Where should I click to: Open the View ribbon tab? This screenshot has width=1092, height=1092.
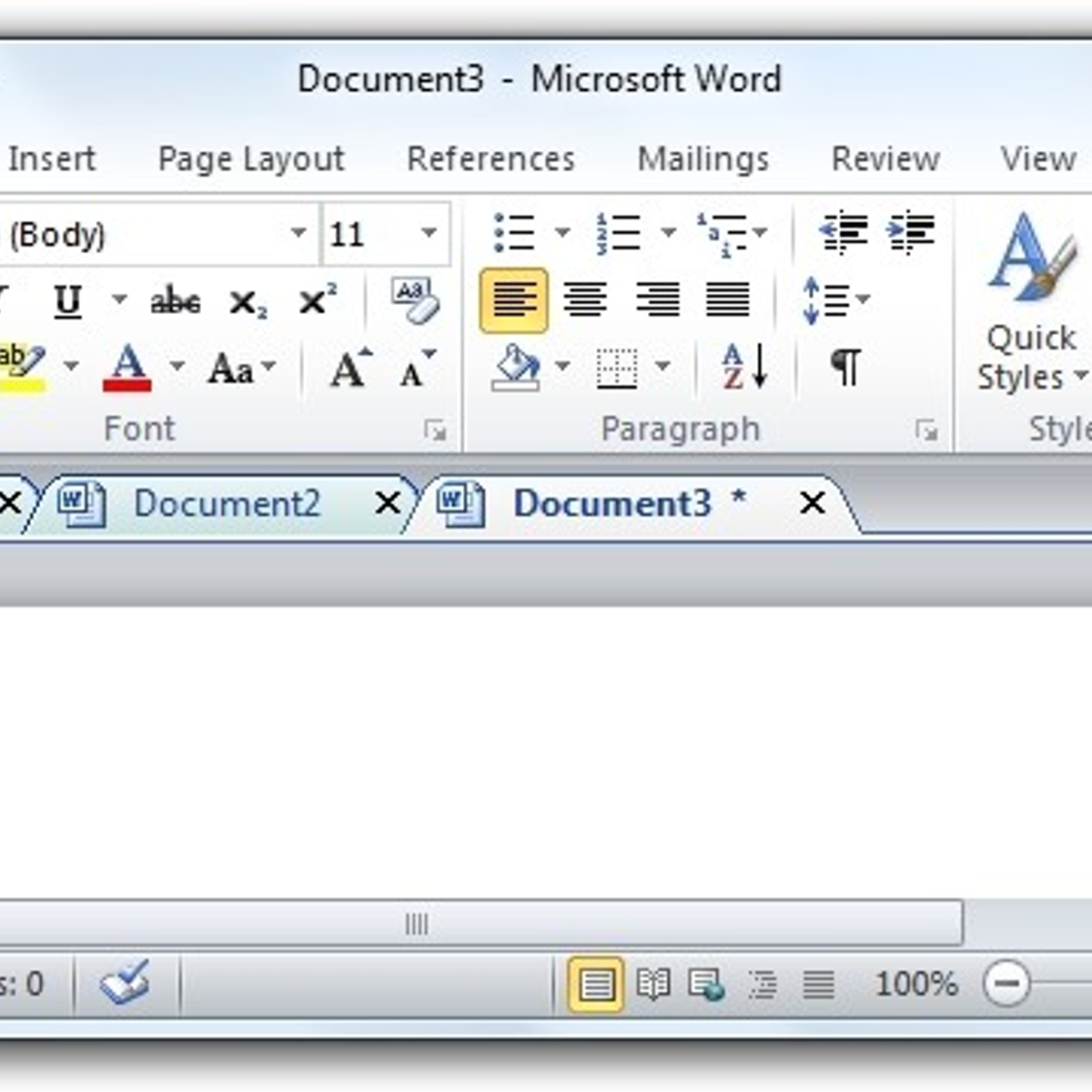(1038, 159)
